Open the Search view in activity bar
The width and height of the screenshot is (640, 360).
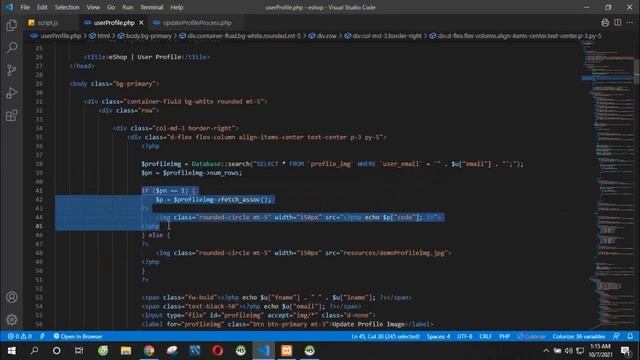(x=11, y=48)
